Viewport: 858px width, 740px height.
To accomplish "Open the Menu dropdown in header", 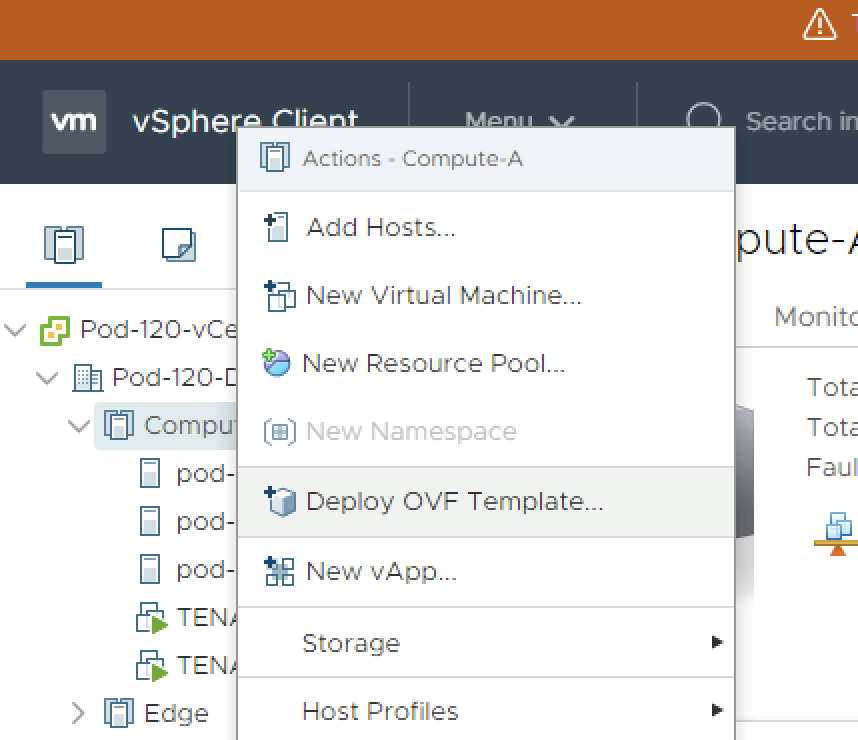I will pyautogui.click(x=519, y=121).
